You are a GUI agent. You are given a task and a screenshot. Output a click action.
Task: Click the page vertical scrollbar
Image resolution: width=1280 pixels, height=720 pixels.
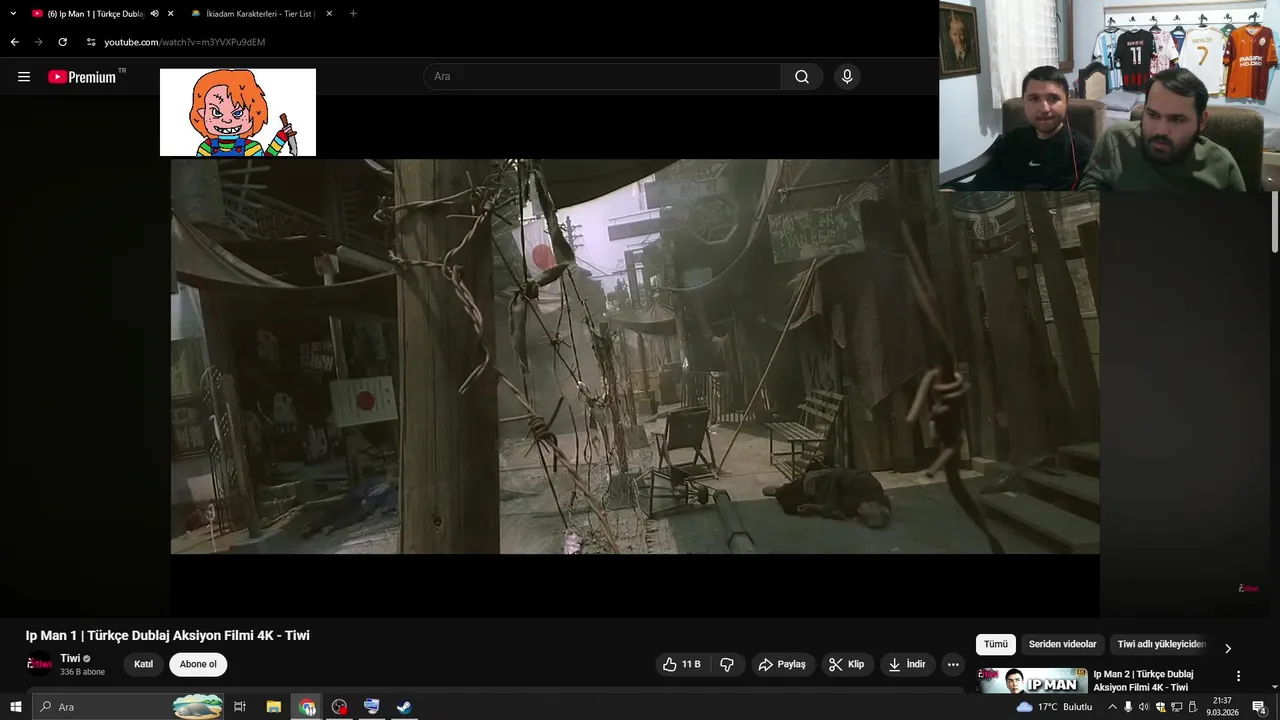1274,222
